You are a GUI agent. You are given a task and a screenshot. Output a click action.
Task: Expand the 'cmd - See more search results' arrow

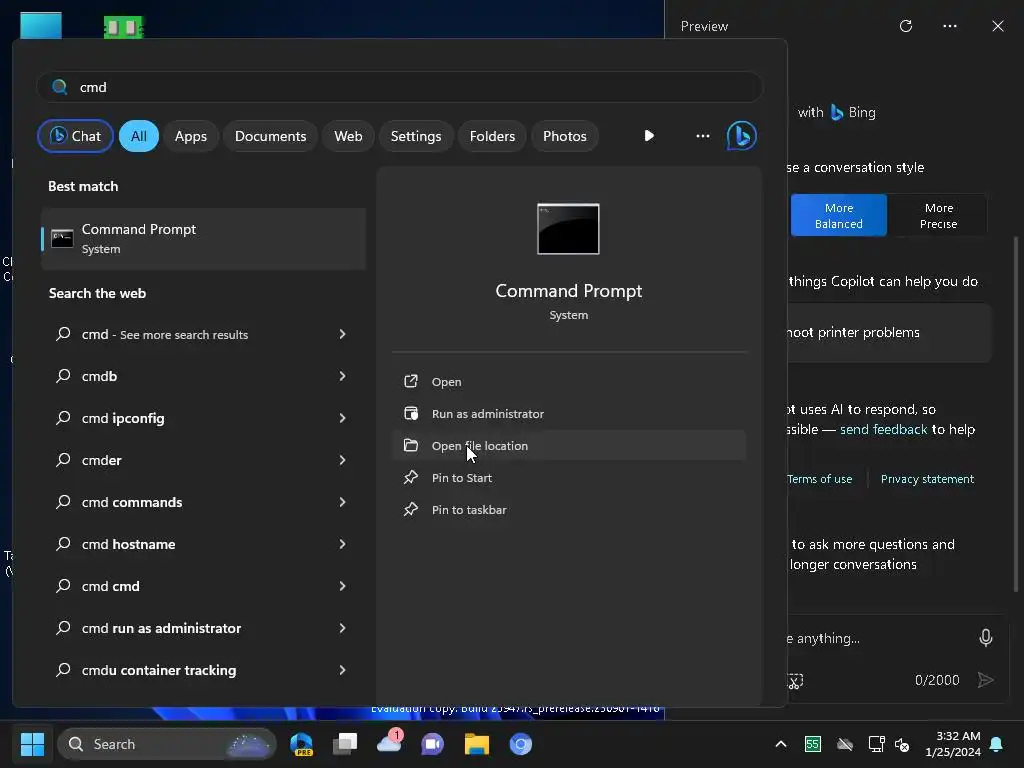pos(342,334)
